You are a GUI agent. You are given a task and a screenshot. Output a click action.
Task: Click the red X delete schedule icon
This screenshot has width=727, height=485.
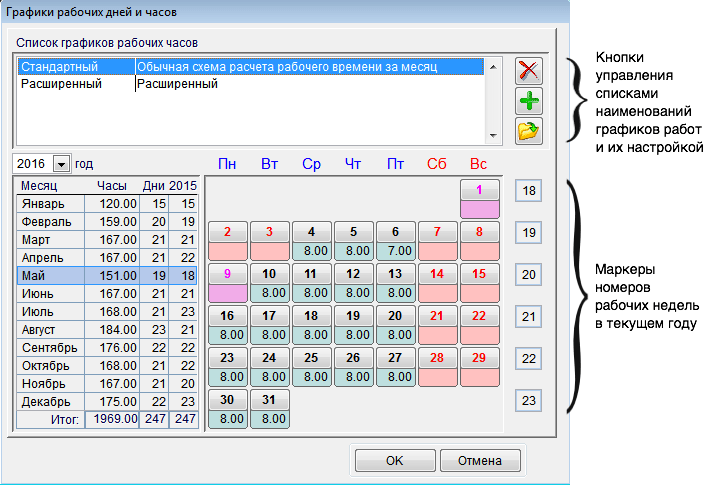click(x=529, y=71)
